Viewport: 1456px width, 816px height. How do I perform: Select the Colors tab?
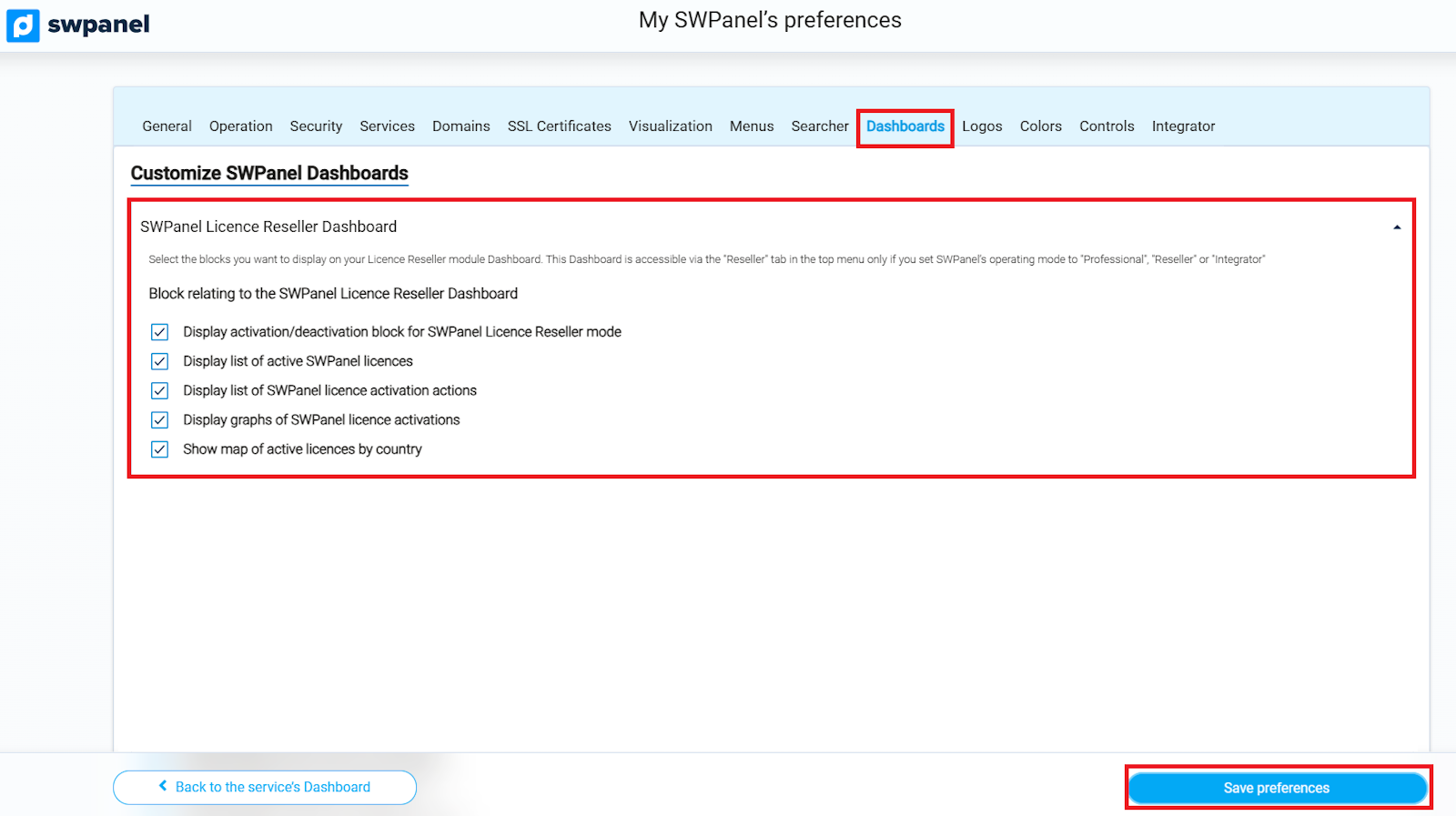tap(1040, 126)
